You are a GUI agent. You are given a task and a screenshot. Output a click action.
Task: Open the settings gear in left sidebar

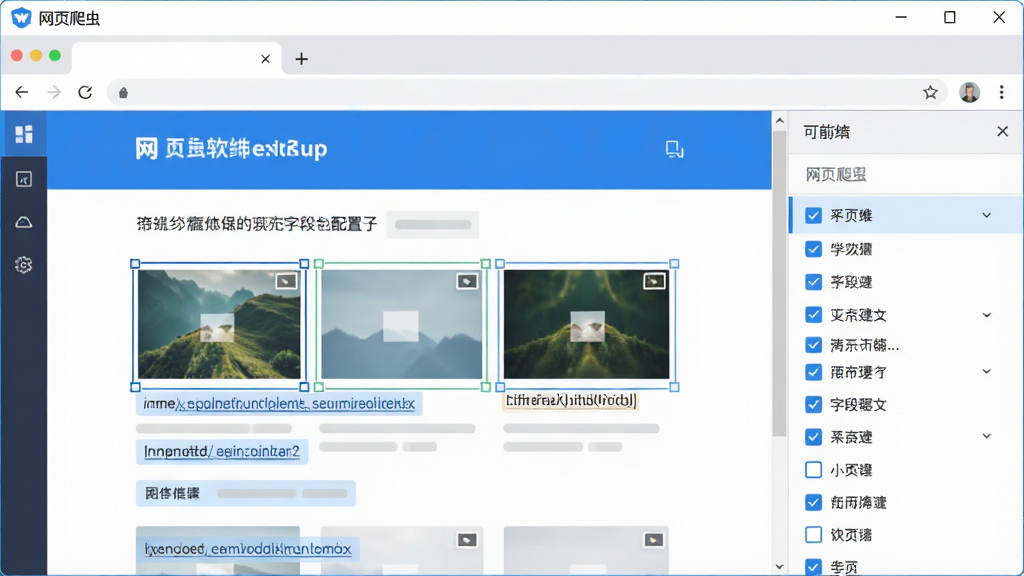click(x=24, y=264)
